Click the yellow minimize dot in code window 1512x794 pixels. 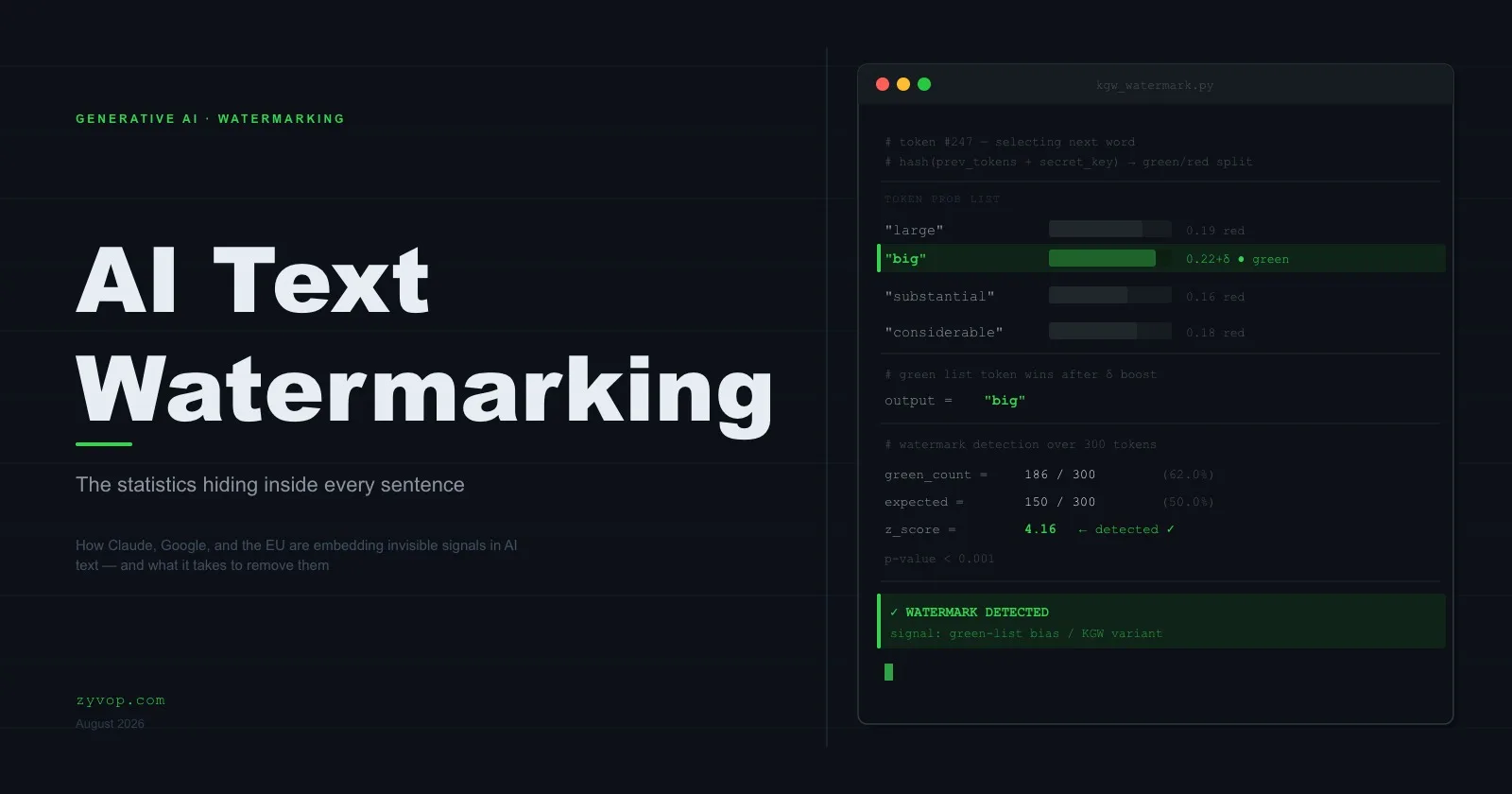coord(903,84)
